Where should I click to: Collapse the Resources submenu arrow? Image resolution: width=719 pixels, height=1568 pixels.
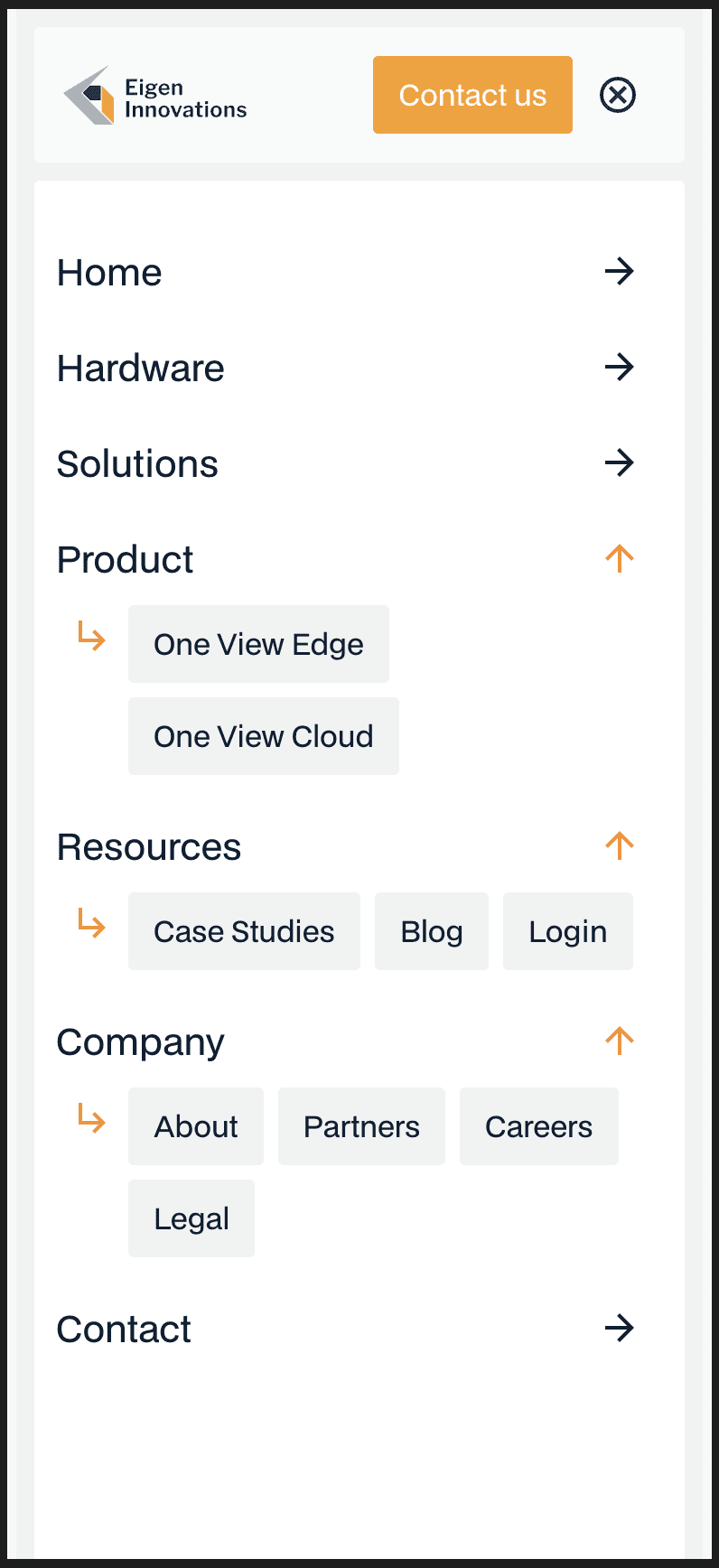coord(619,845)
